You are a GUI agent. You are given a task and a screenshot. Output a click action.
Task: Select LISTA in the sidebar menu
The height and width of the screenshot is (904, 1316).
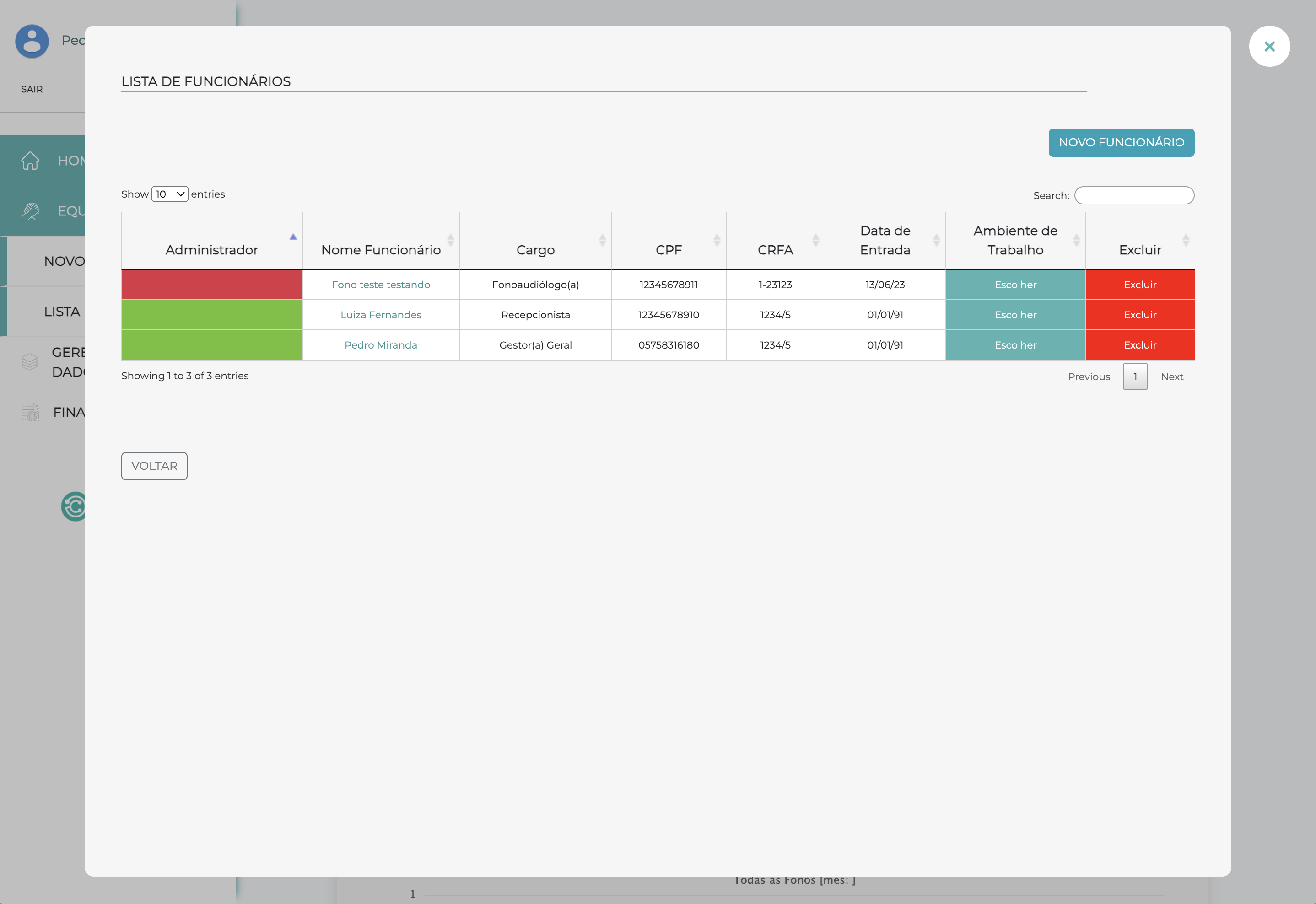click(62, 312)
